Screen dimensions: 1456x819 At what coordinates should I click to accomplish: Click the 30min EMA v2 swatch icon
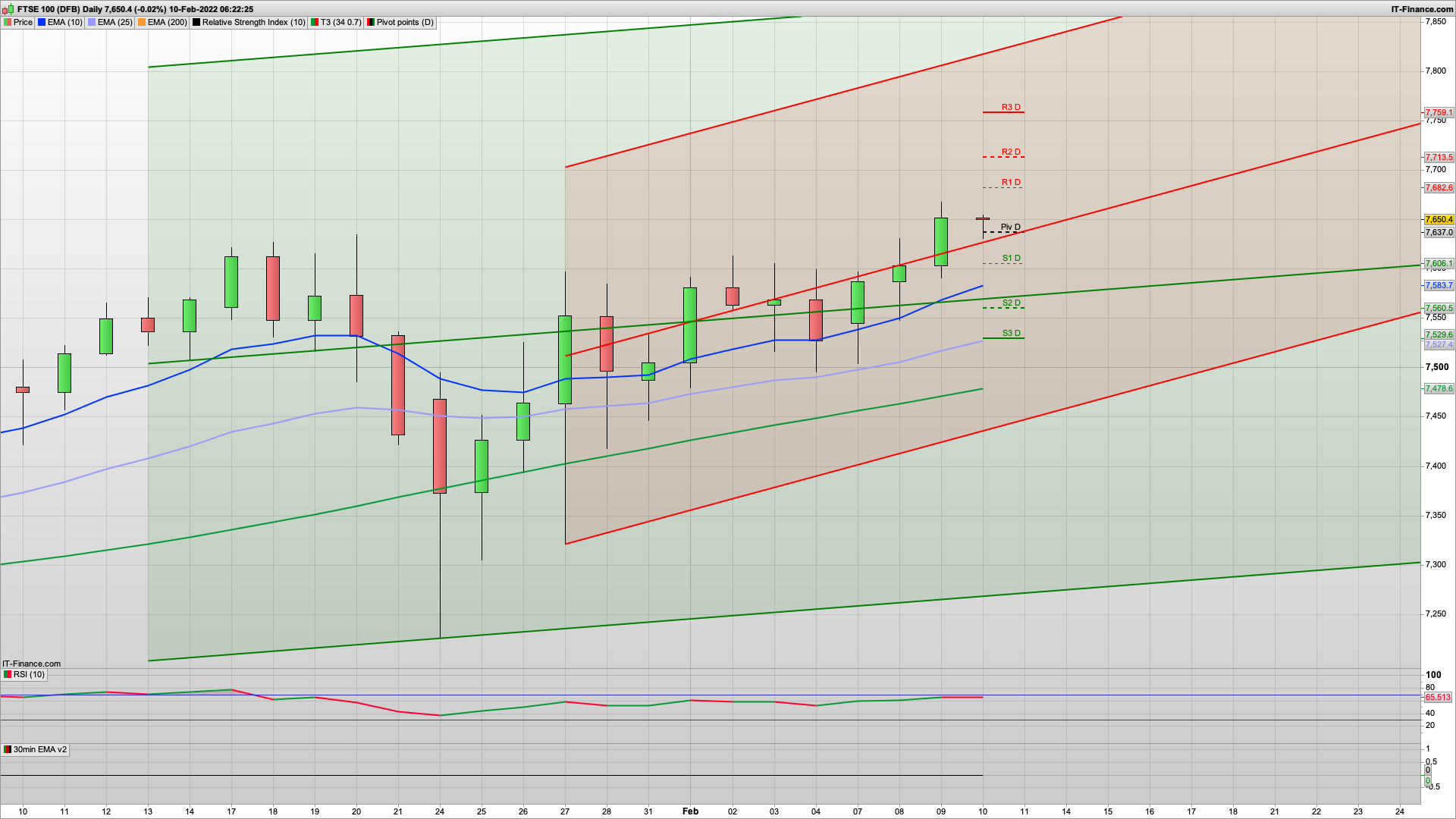point(8,749)
